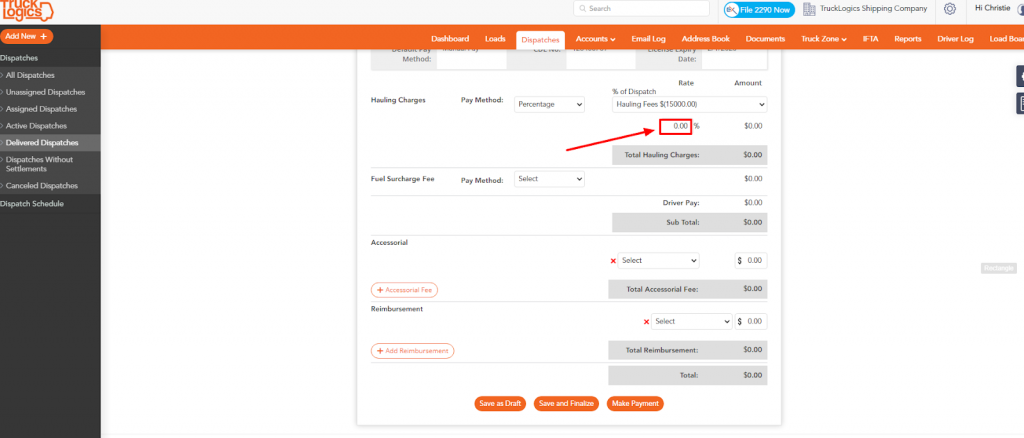Click the File 2290 Now badge
This screenshot has height=438, width=1024.
(x=760, y=10)
